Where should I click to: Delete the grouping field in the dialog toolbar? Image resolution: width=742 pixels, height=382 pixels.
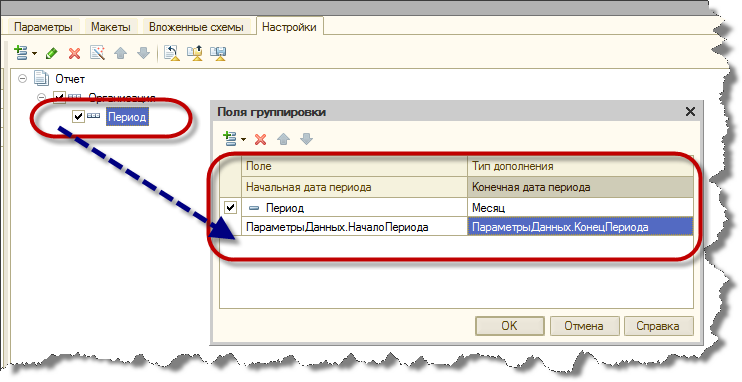(x=260, y=139)
